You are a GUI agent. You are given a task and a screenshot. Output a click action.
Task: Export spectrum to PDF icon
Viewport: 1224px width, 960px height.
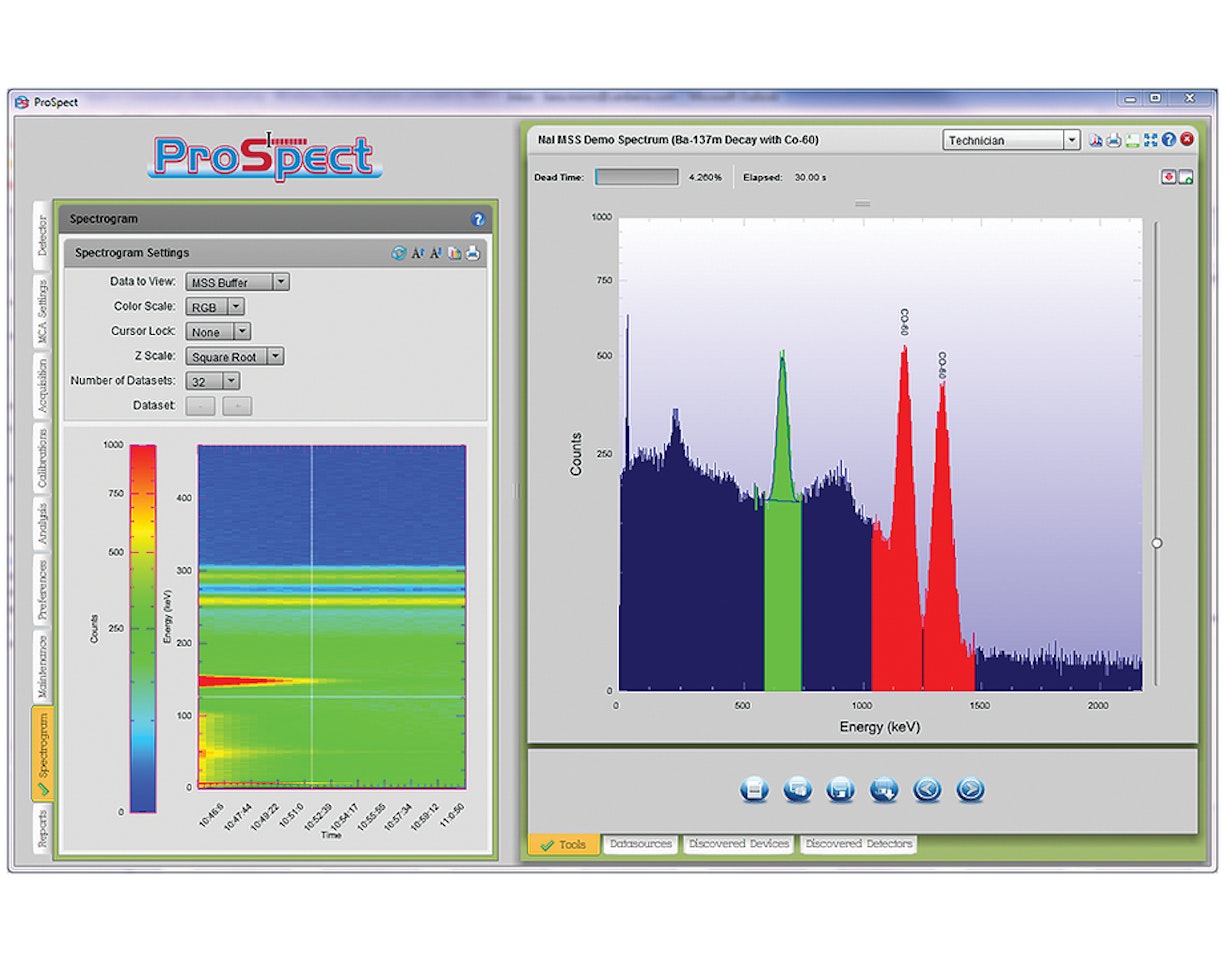click(1096, 140)
